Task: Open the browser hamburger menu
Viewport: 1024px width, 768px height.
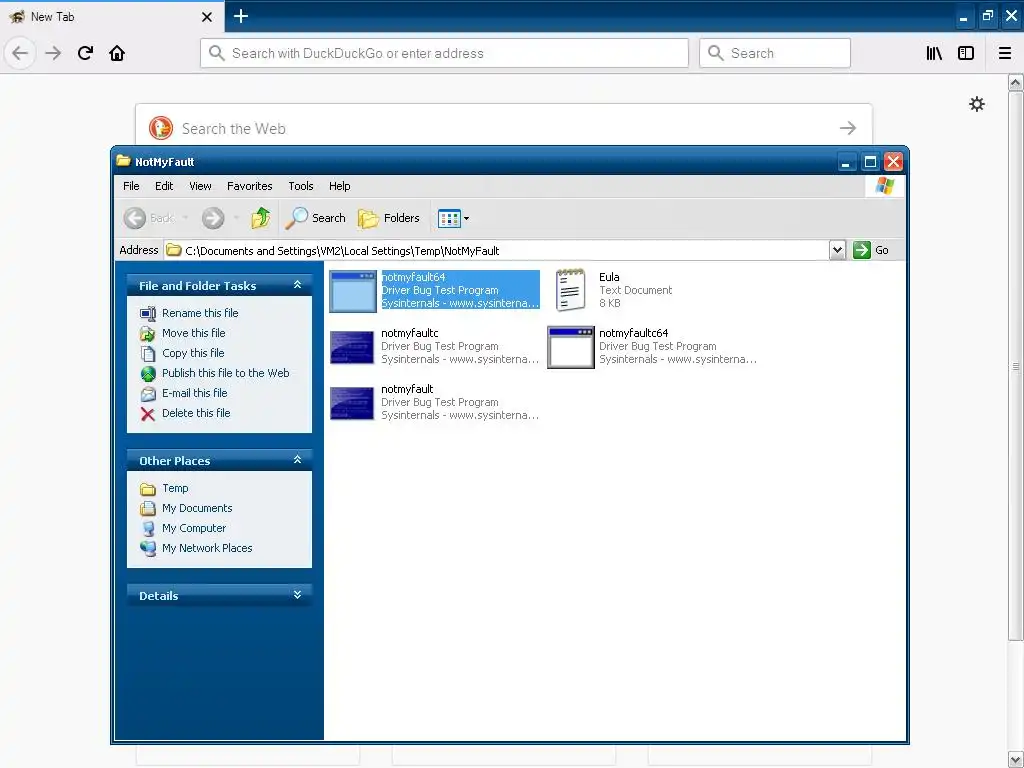Action: point(1005,53)
